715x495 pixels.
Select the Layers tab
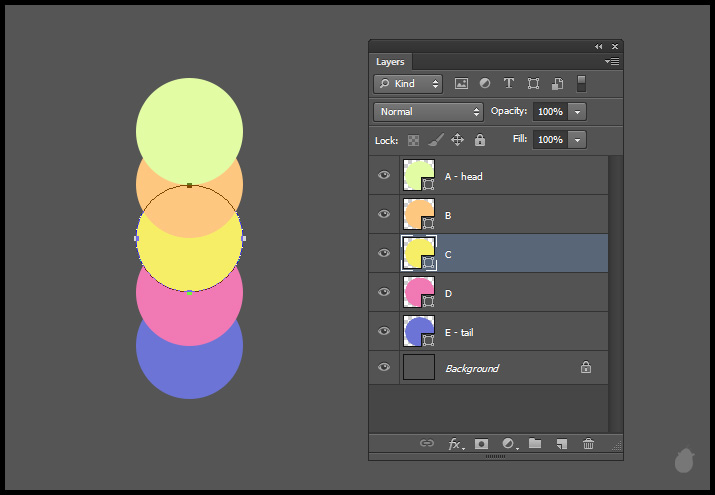[390, 62]
